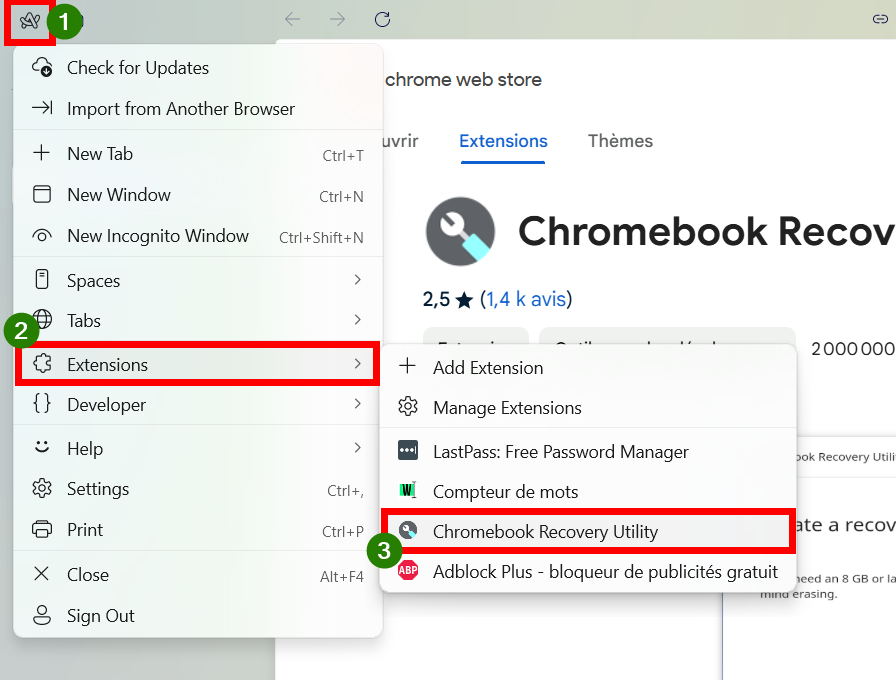Click the browser forward arrow
896x680 pixels.
(x=337, y=19)
